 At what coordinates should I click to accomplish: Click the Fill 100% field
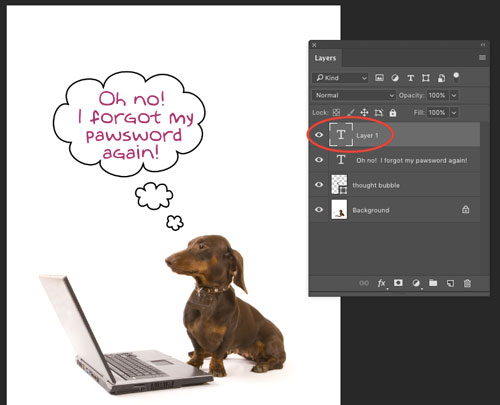pos(438,113)
